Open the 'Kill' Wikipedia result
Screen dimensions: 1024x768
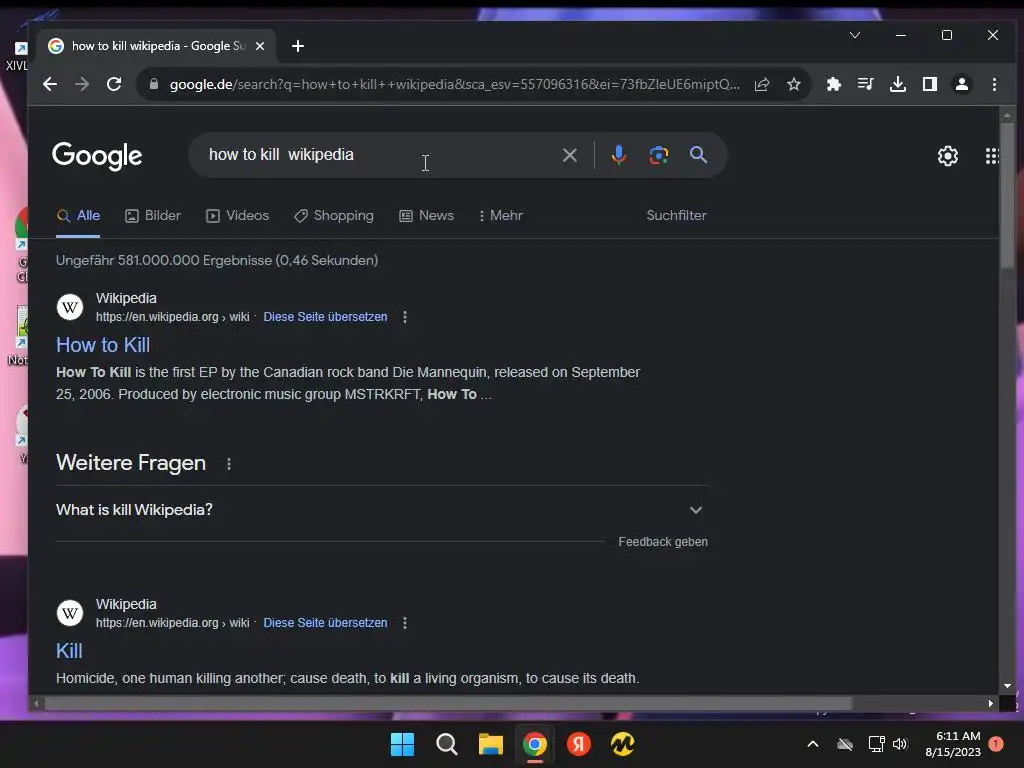pos(69,651)
